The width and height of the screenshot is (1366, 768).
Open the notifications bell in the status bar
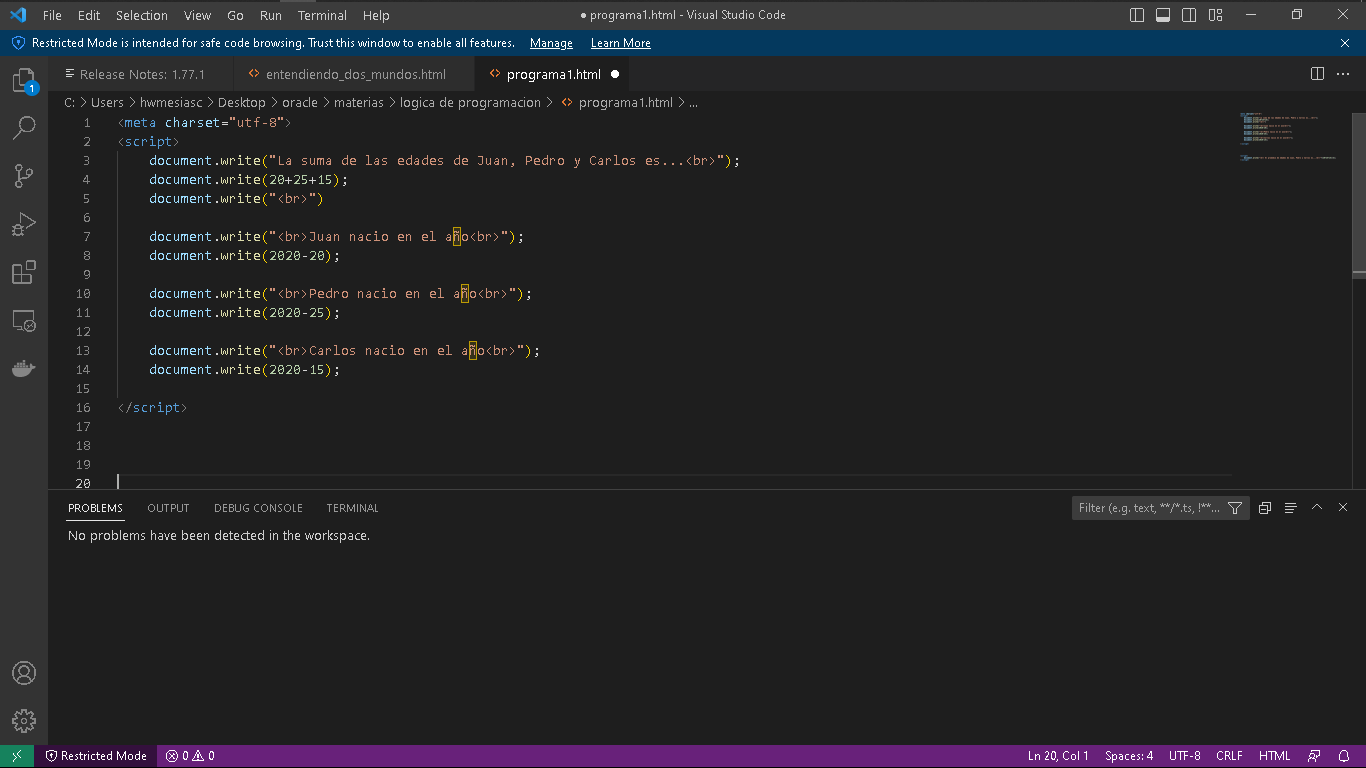[1343, 756]
